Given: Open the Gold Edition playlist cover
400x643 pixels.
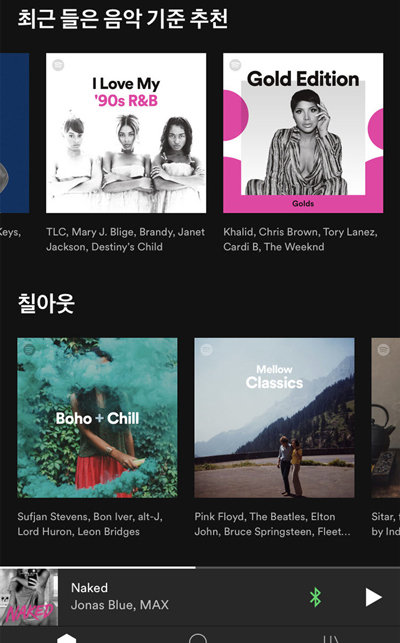Looking at the screenshot, I should [303, 133].
